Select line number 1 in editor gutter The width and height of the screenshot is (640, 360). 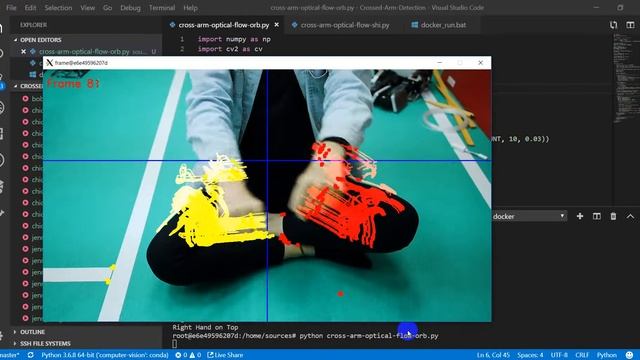coord(182,39)
